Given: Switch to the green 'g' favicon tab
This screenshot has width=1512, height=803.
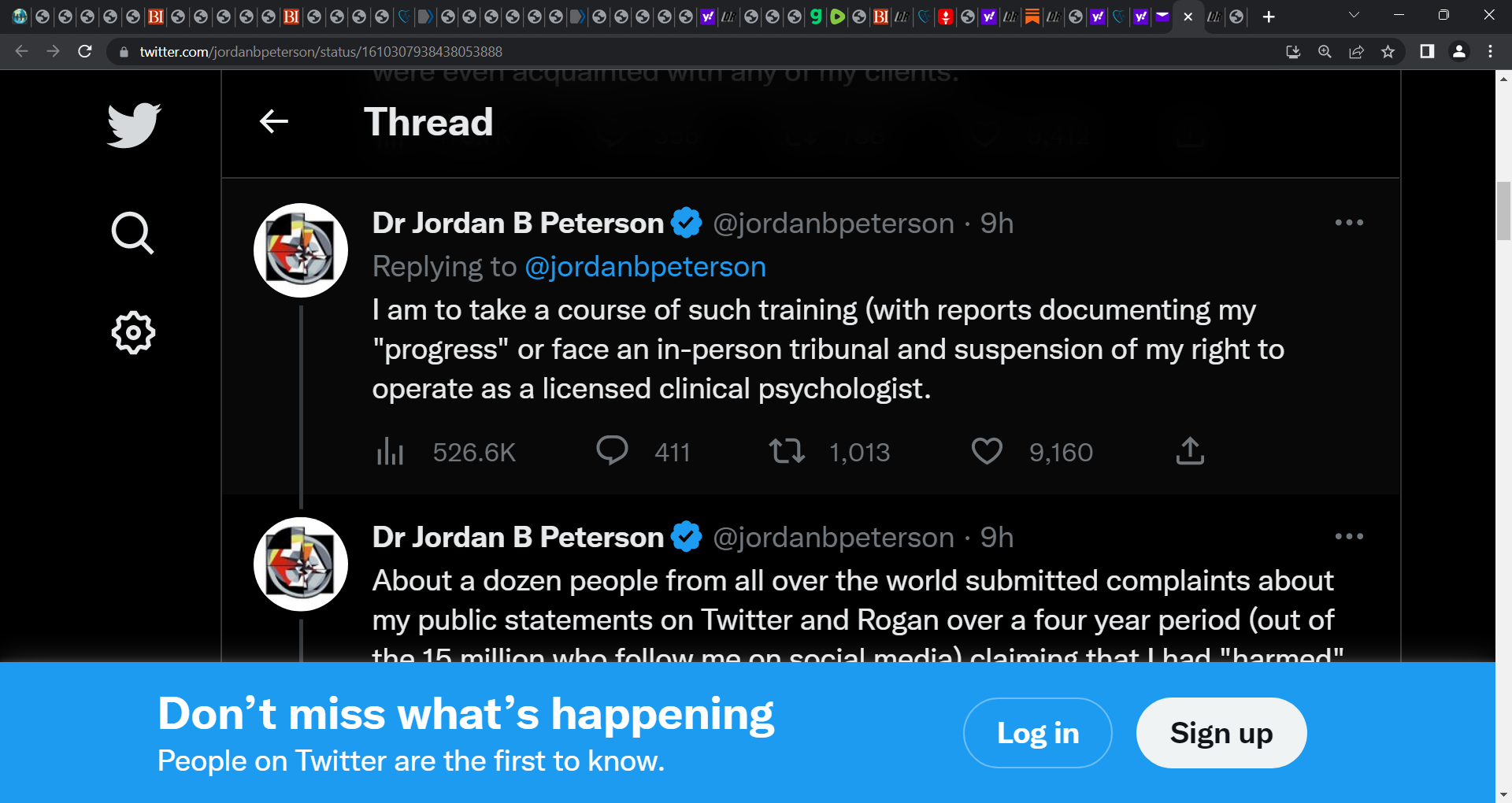Looking at the screenshot, I should point(816,16).
